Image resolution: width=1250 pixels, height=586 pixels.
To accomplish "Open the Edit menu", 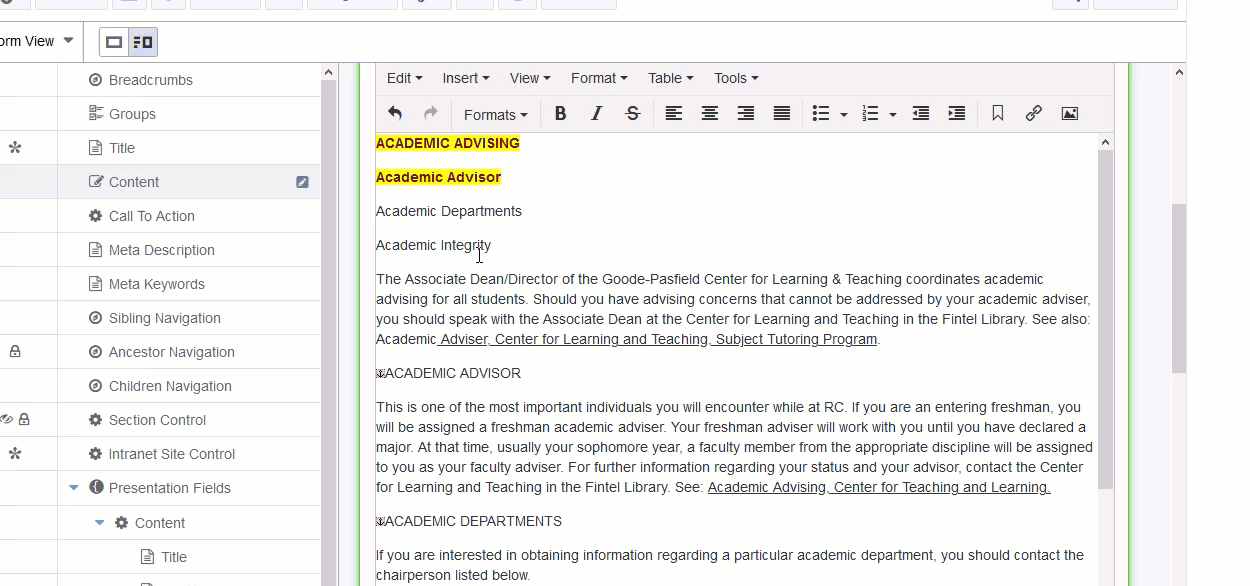I will 404,78.
